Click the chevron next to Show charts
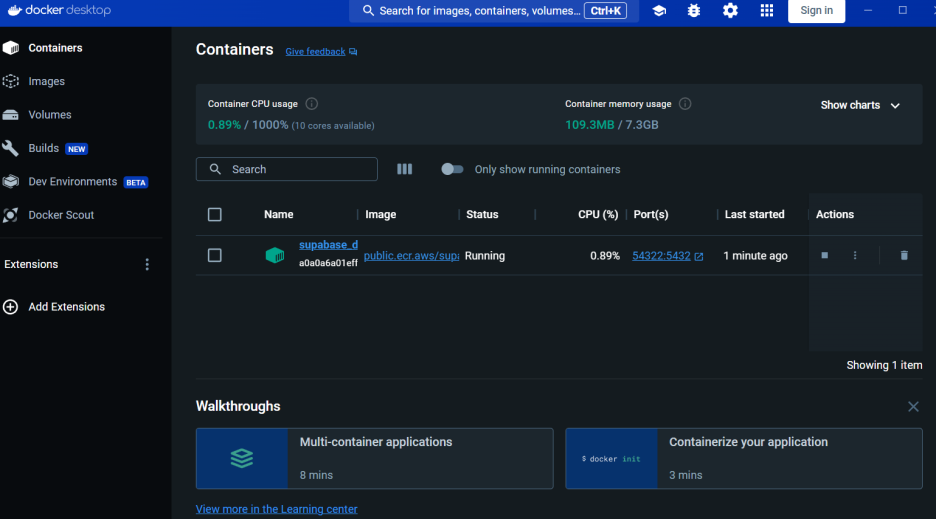This screenshot has width=936, height=519. [895, 106]
